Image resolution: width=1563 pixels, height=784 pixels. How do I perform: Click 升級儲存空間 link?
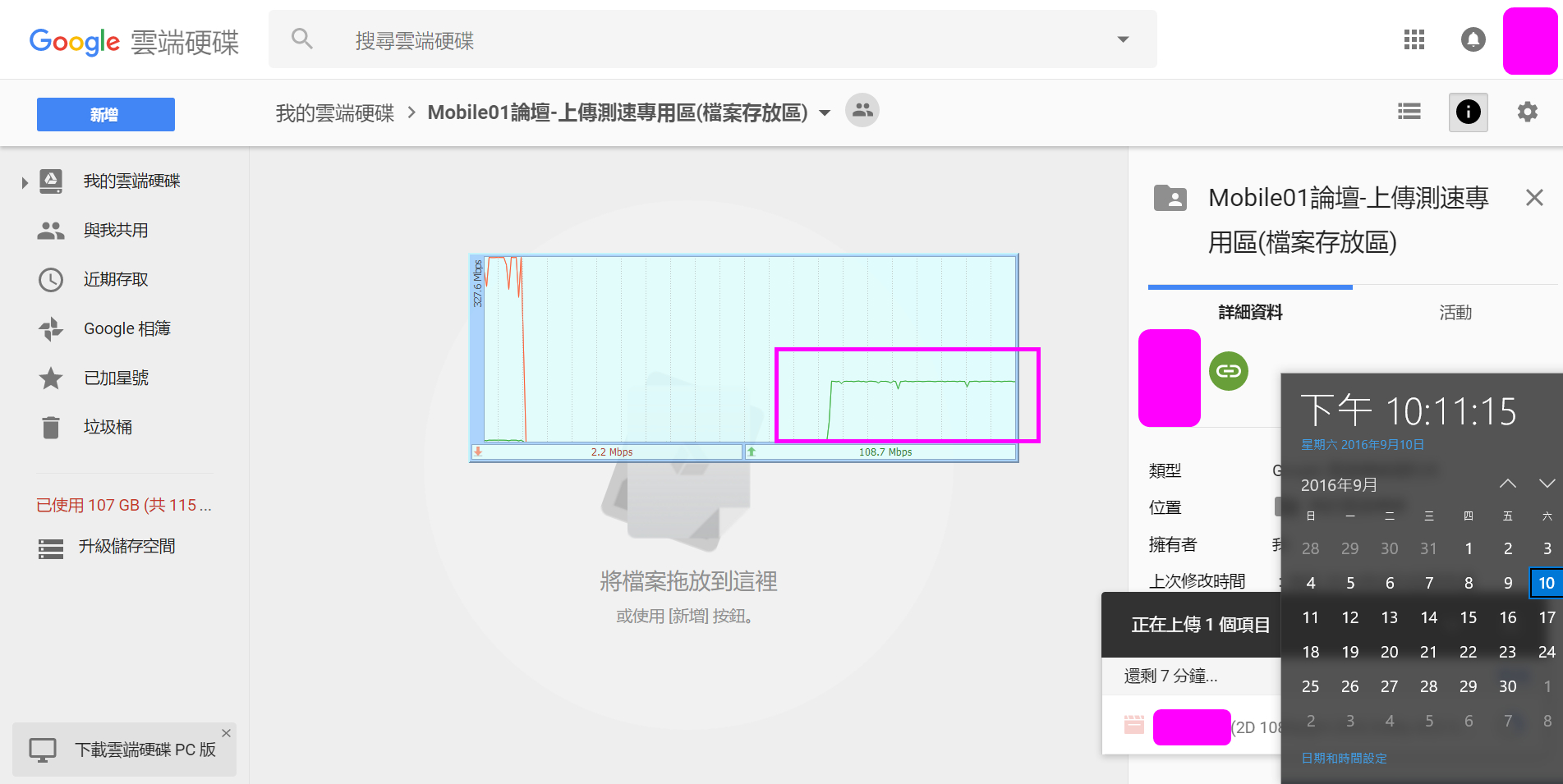126,547
